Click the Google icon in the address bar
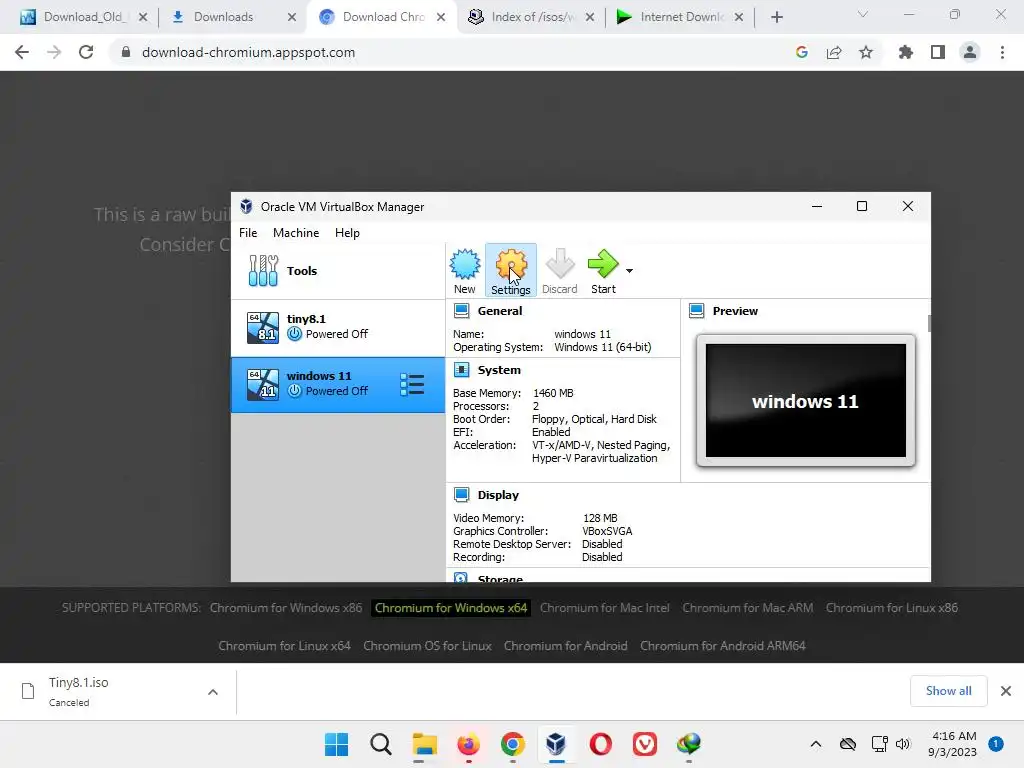 [802, 52]
